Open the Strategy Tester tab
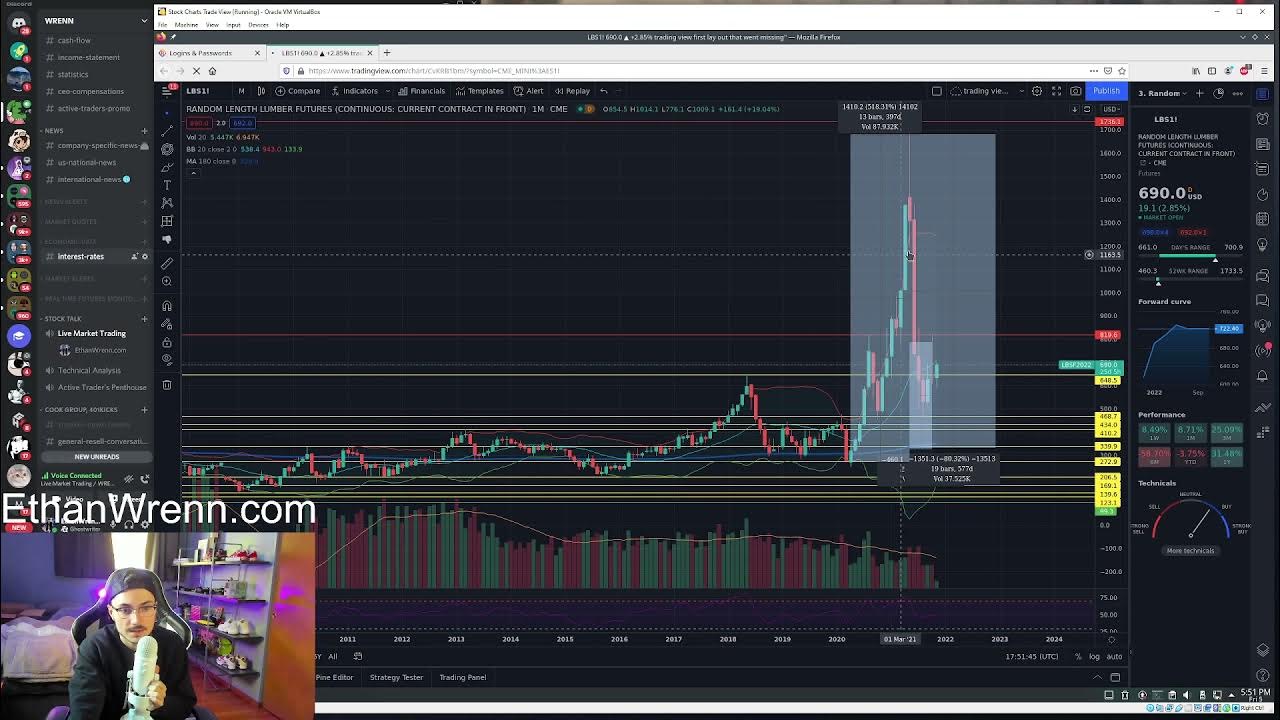 [x=396, y=677]
